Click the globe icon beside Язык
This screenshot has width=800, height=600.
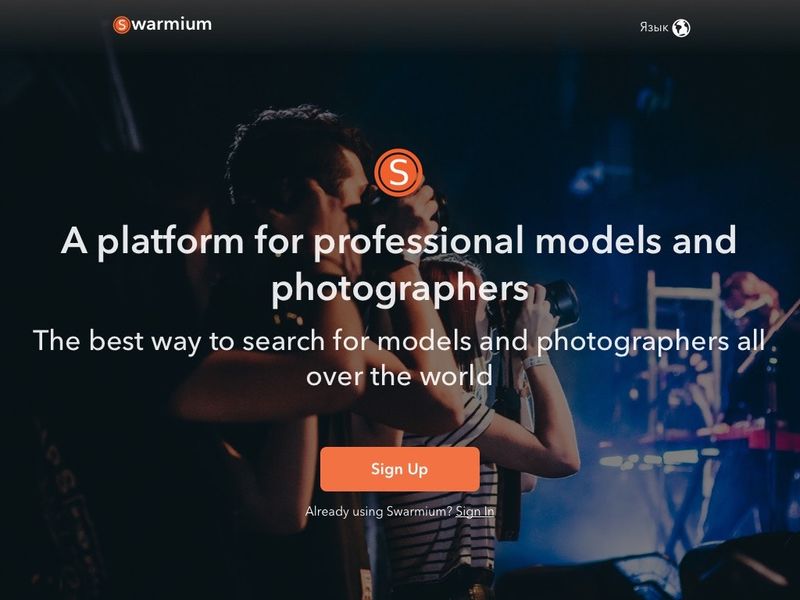681,28
